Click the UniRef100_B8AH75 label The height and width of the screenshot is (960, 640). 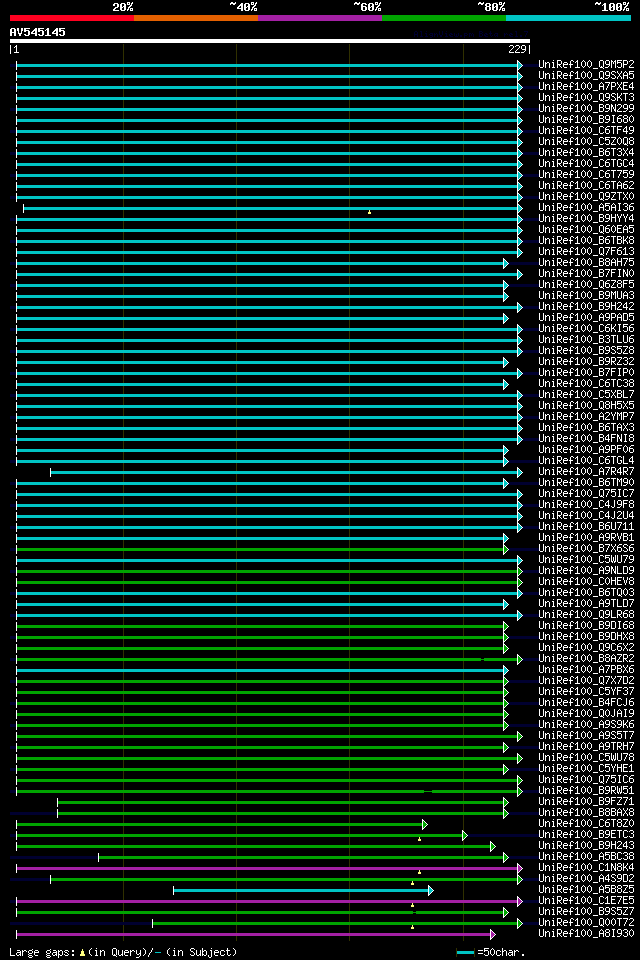(586, 263)
